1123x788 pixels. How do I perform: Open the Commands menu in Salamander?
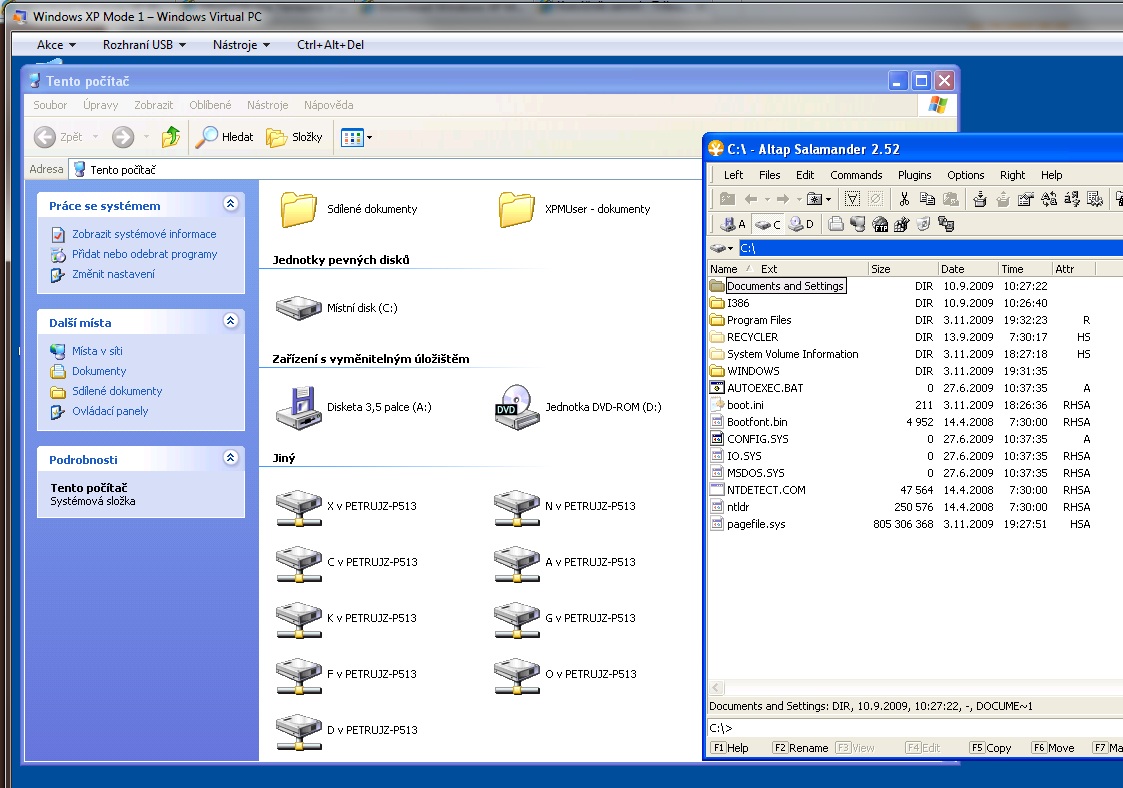pos(856,175)
